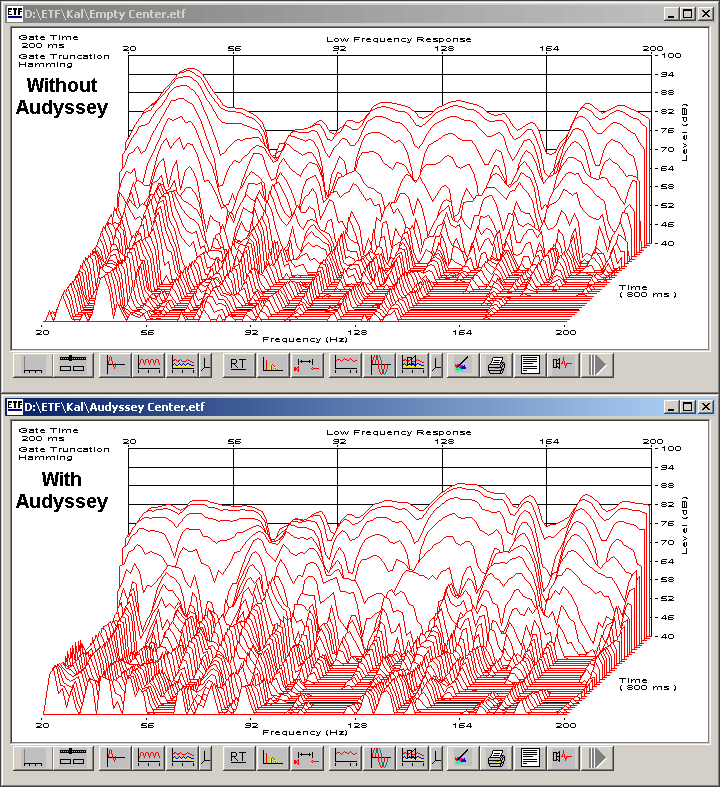Open text notes icon in Empty Center toolbar
The image size is (720, 787).
529,365
